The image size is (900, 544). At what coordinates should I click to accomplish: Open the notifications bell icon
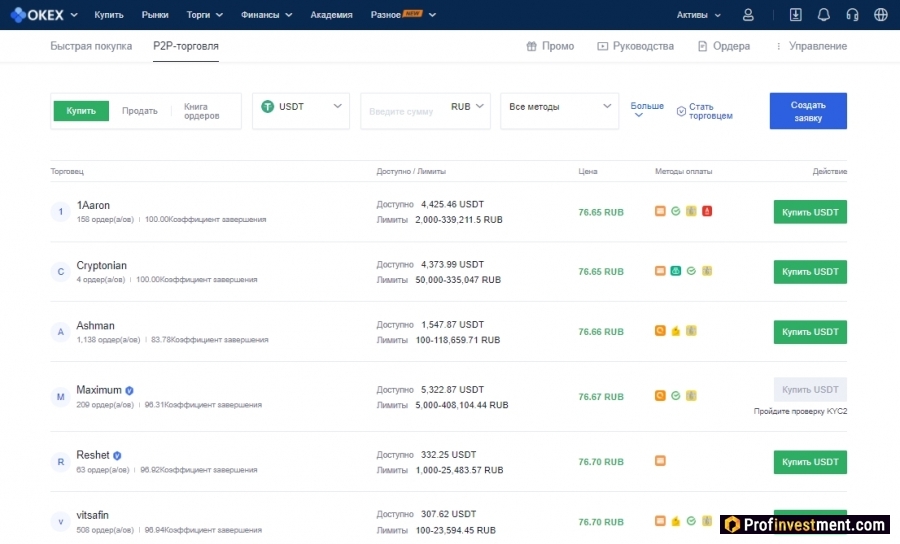tap(824, 15)
